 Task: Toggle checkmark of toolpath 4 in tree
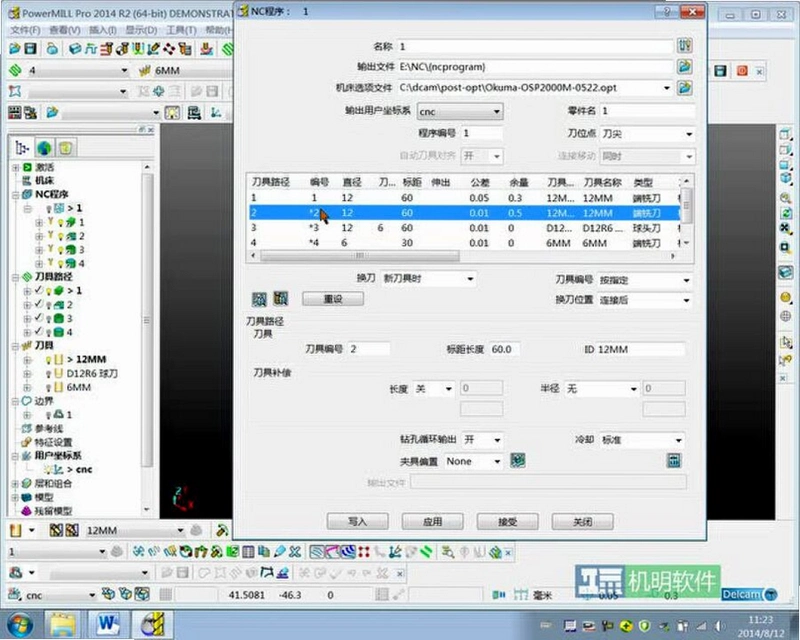(38, 332)
